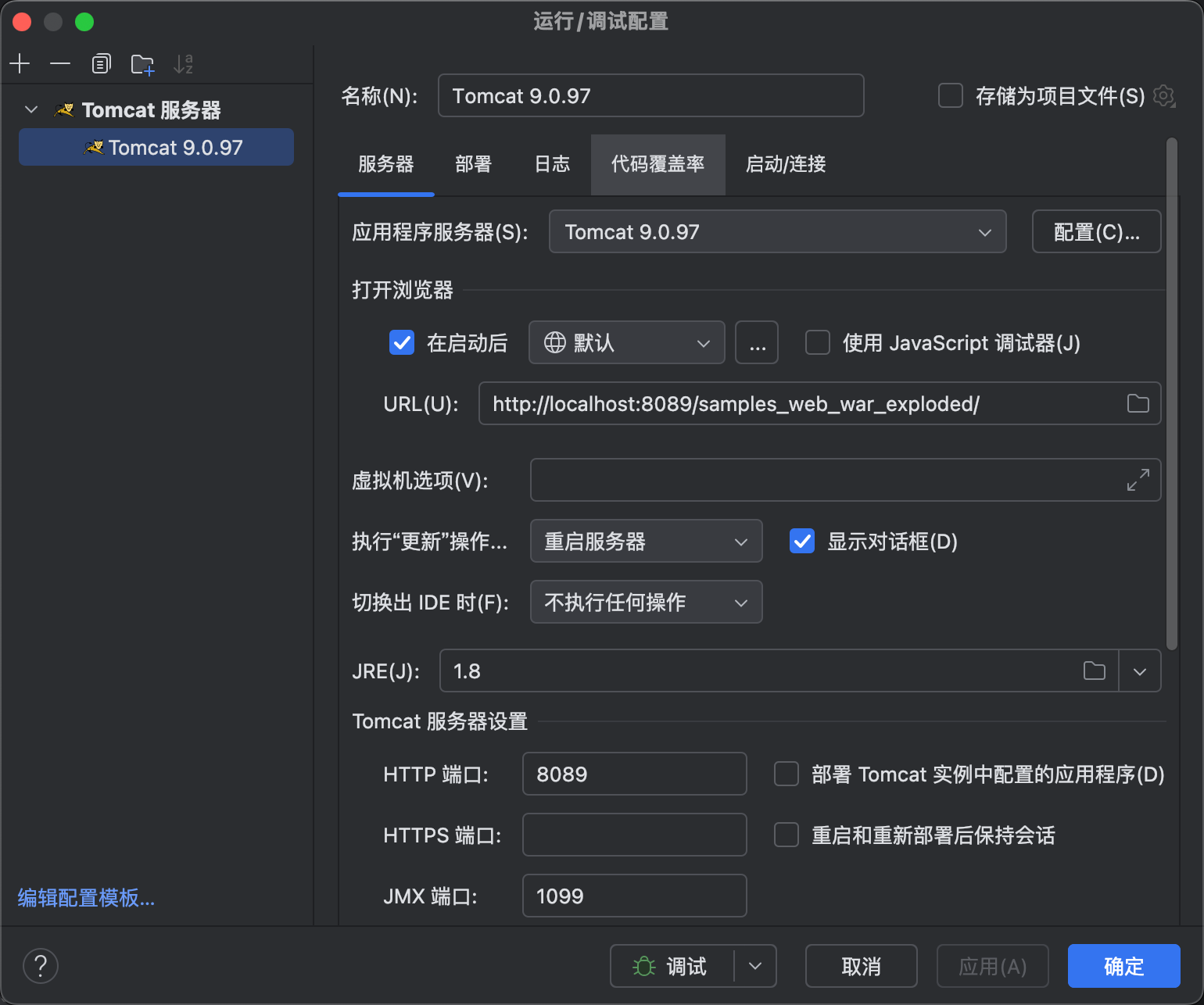Check 部署 Tomcat 实例中配置的应用程序
Image resolution: width=1204 pixels, height=1005 pixels.
[787, 774]
